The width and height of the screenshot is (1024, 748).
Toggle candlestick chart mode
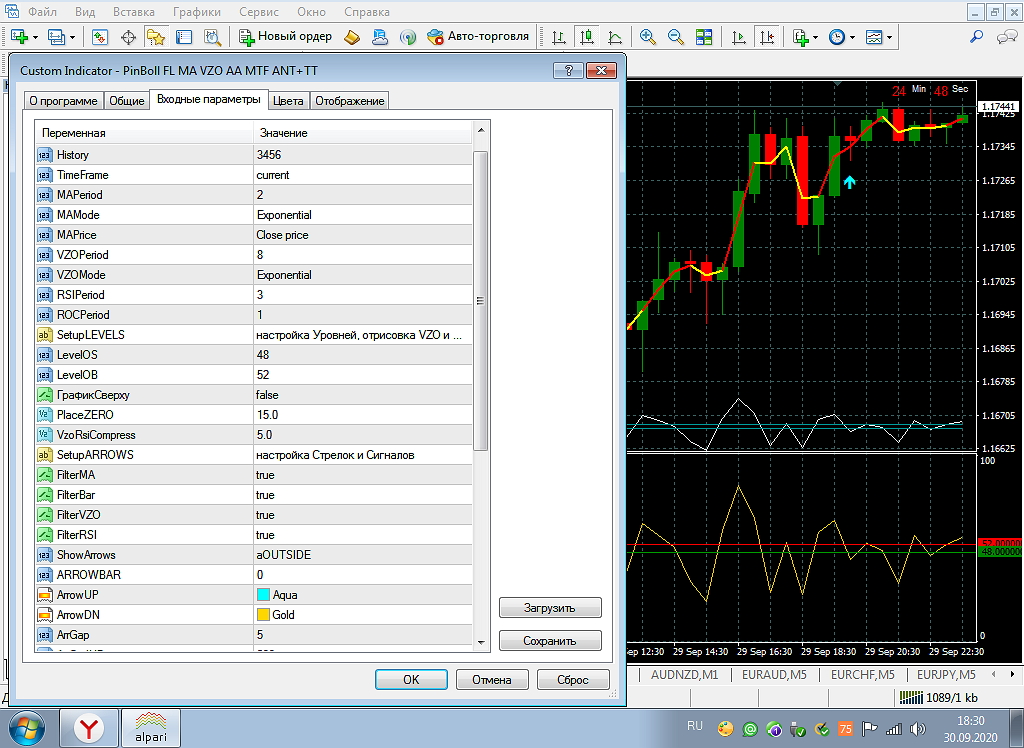coord(586,37)
